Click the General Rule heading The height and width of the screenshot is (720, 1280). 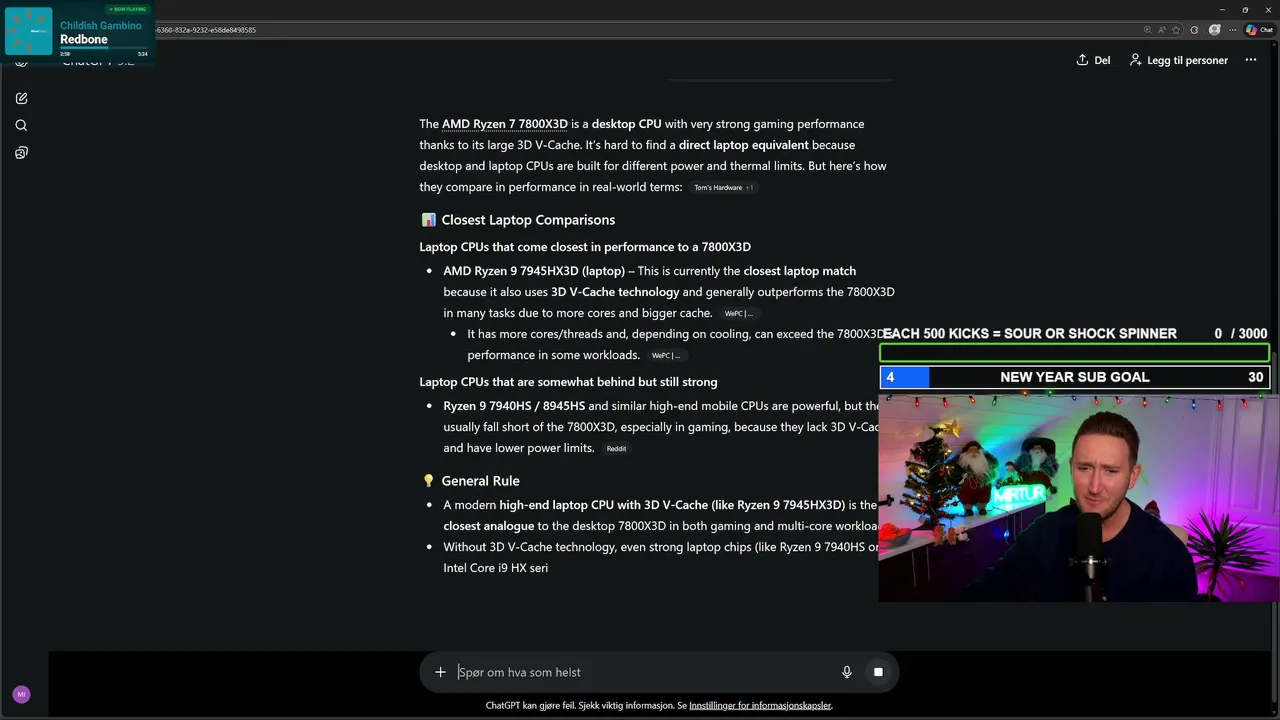coord(480,481)
